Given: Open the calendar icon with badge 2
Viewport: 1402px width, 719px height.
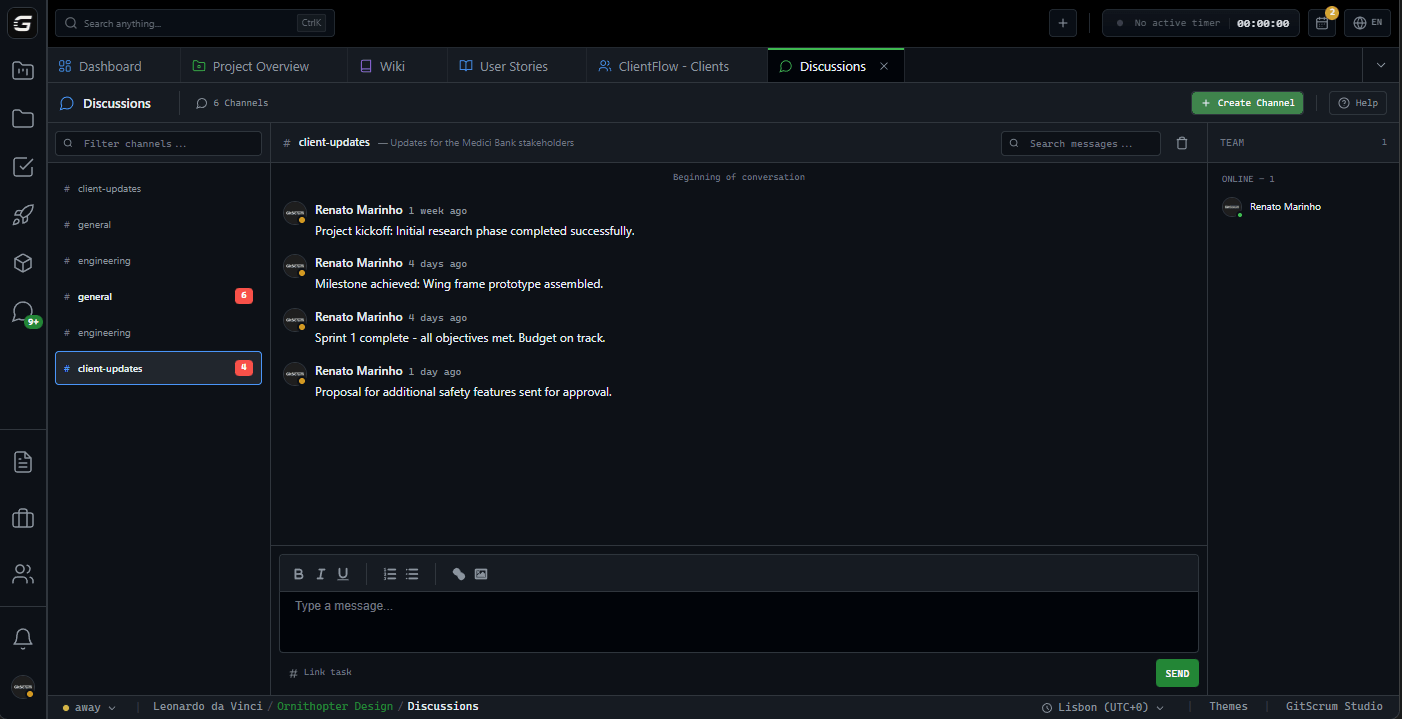Looking at the screenshot, I should coord(1322,23).
